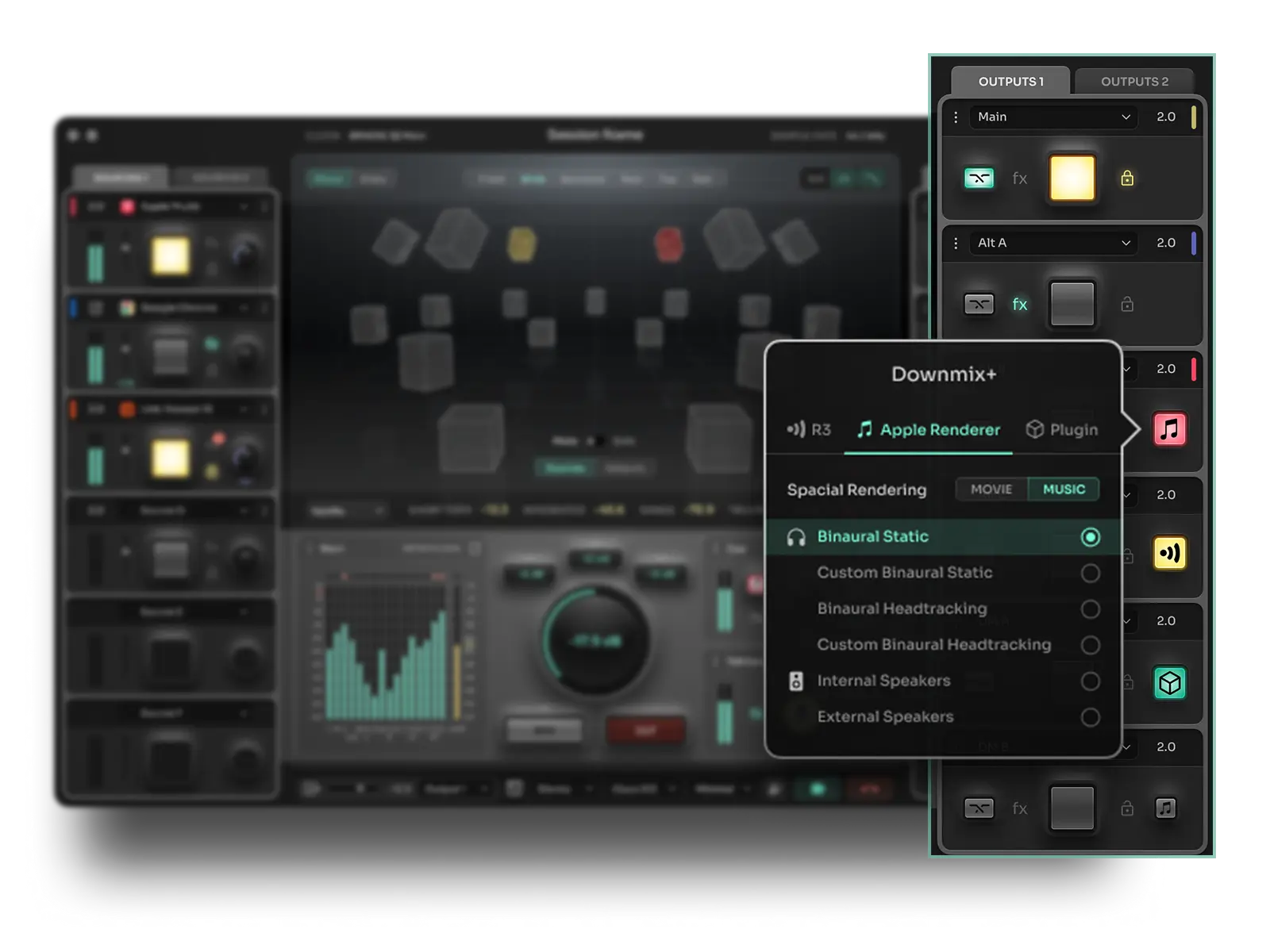Switch to the OUTPUTS 2 tab
The height and width of the screenshot is (952, 1270).
1135,80
